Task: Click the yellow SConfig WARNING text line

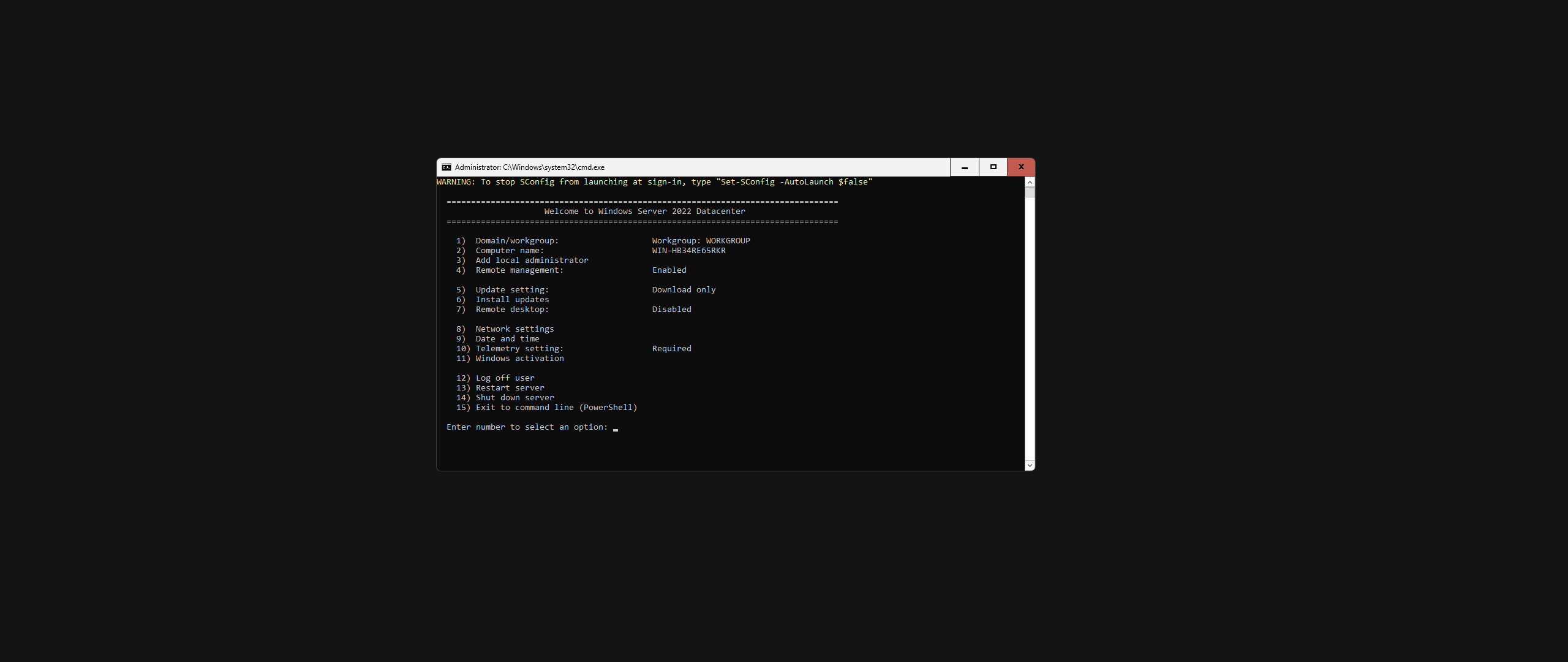Action: click(654, 182)
